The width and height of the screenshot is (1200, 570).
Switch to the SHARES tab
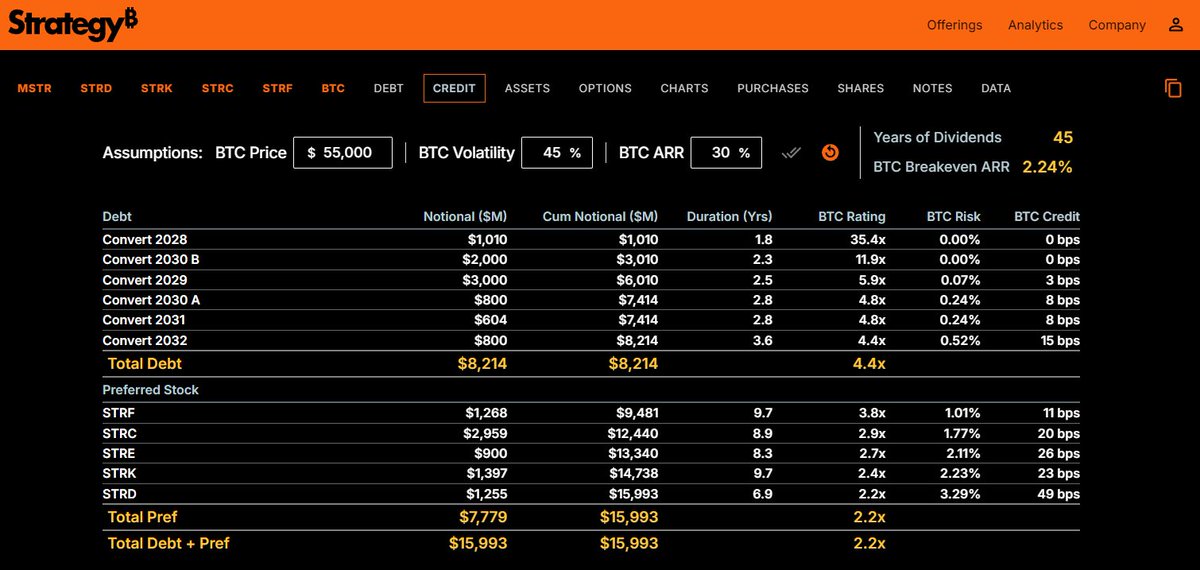coord(861,88)
